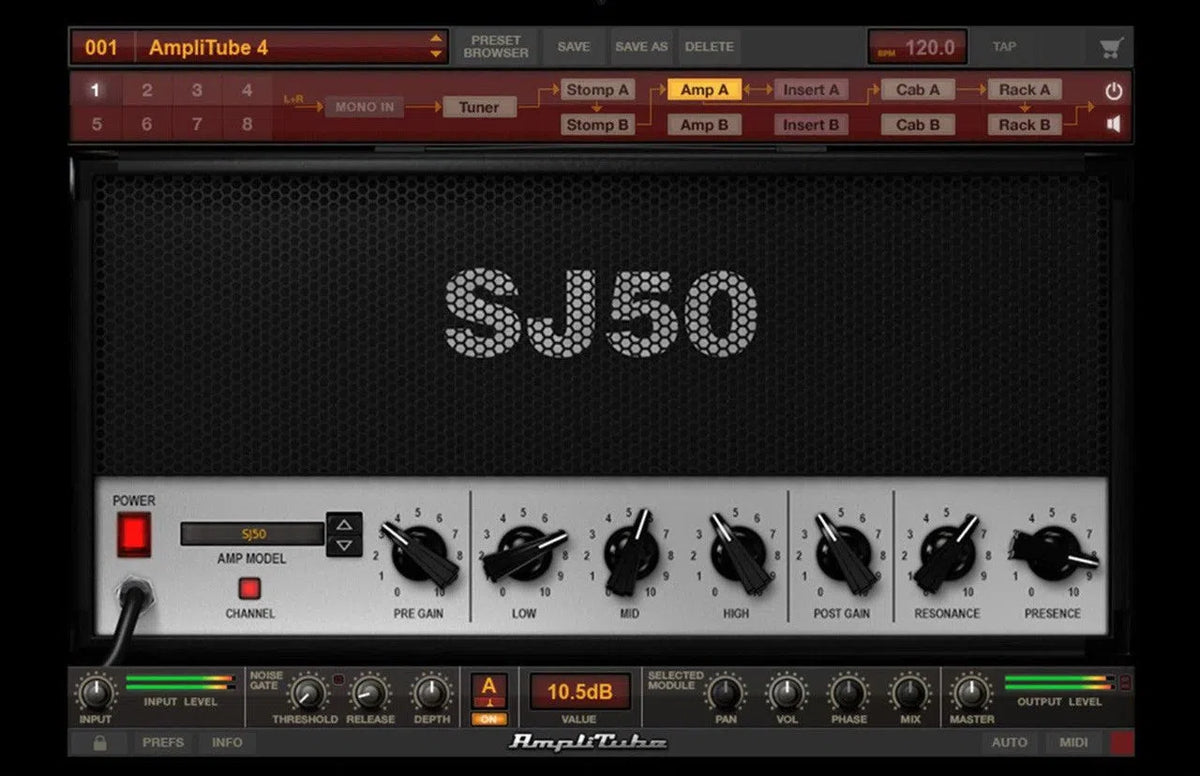Open the Rack A module
The width and height of the screenshot is (1200, 776).
coord(1023,89)
